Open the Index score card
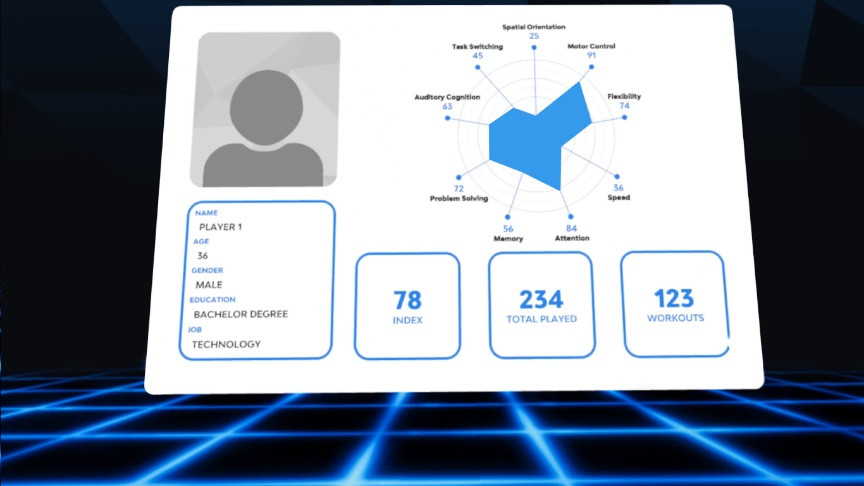The height and width of the screenshot is (486, 864). tap(408, 306)
